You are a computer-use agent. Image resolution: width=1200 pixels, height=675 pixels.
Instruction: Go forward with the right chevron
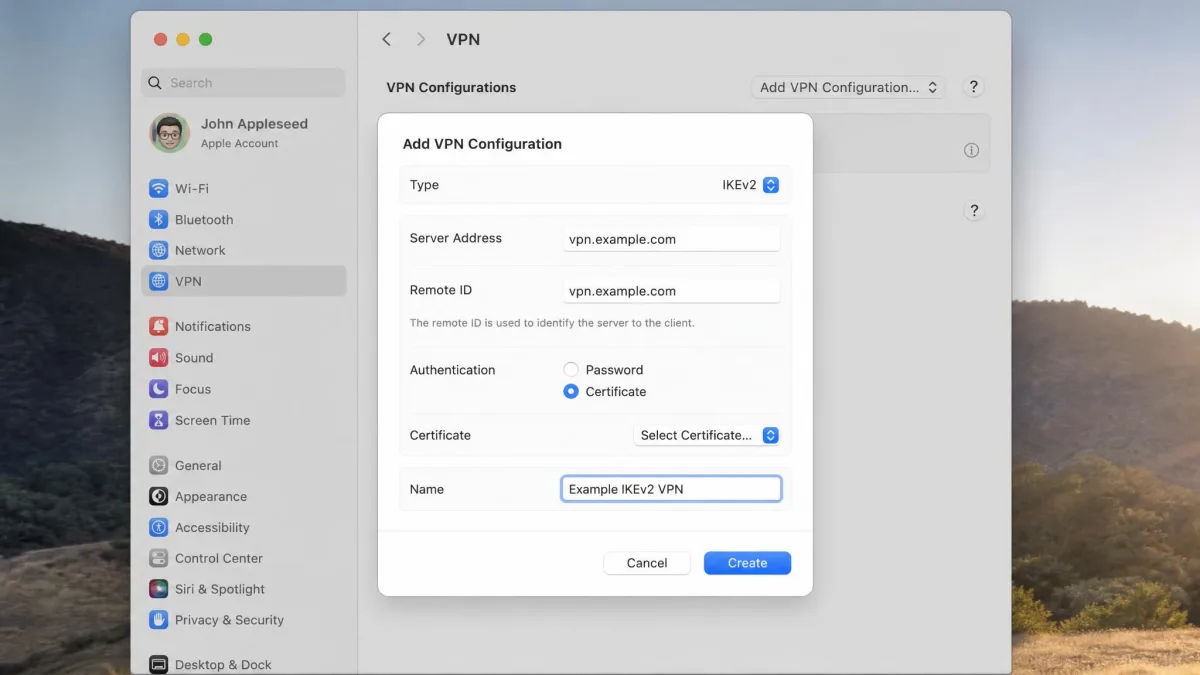point(421,39)
